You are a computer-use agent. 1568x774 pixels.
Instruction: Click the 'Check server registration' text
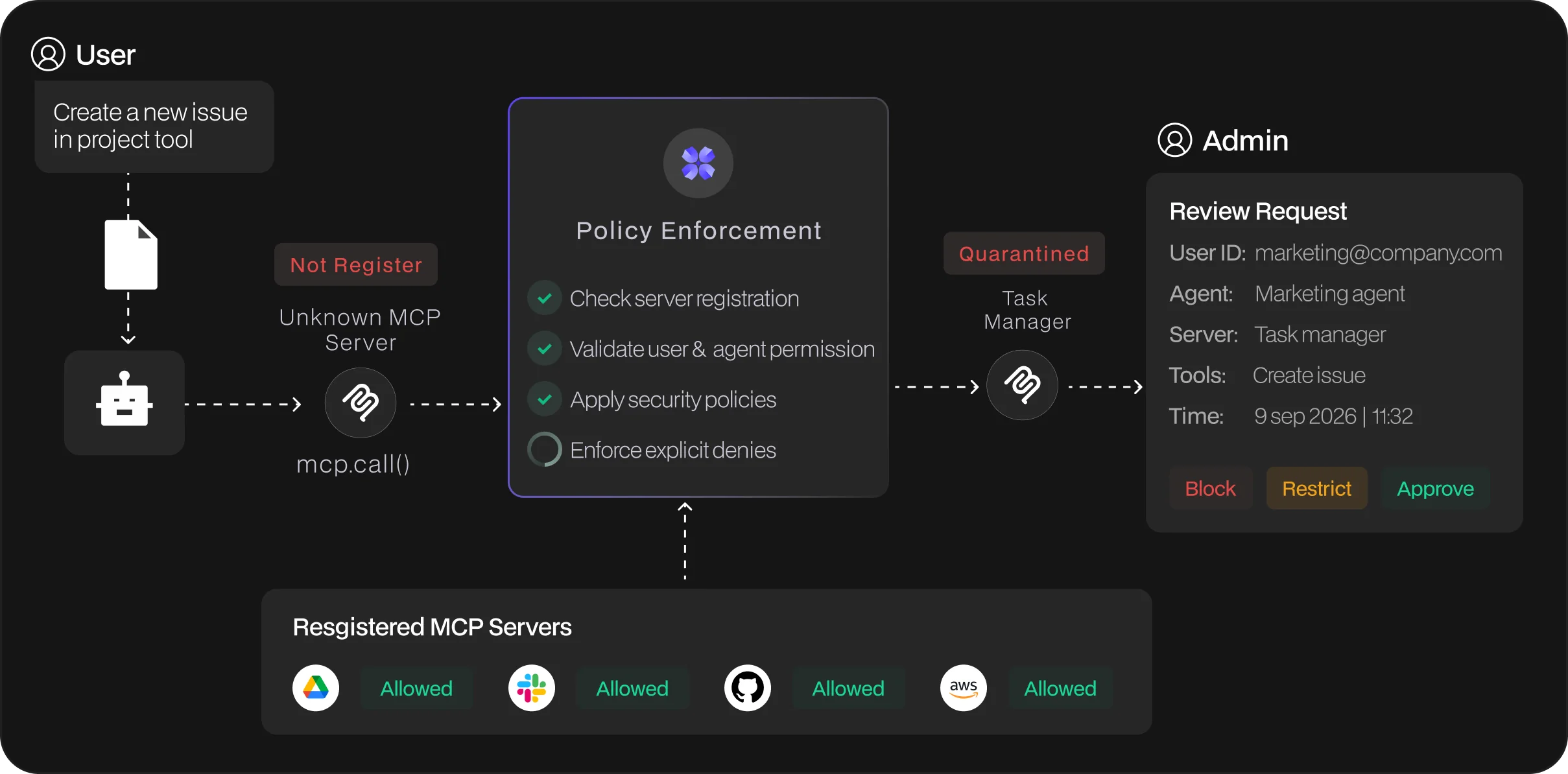click(684, 298)
